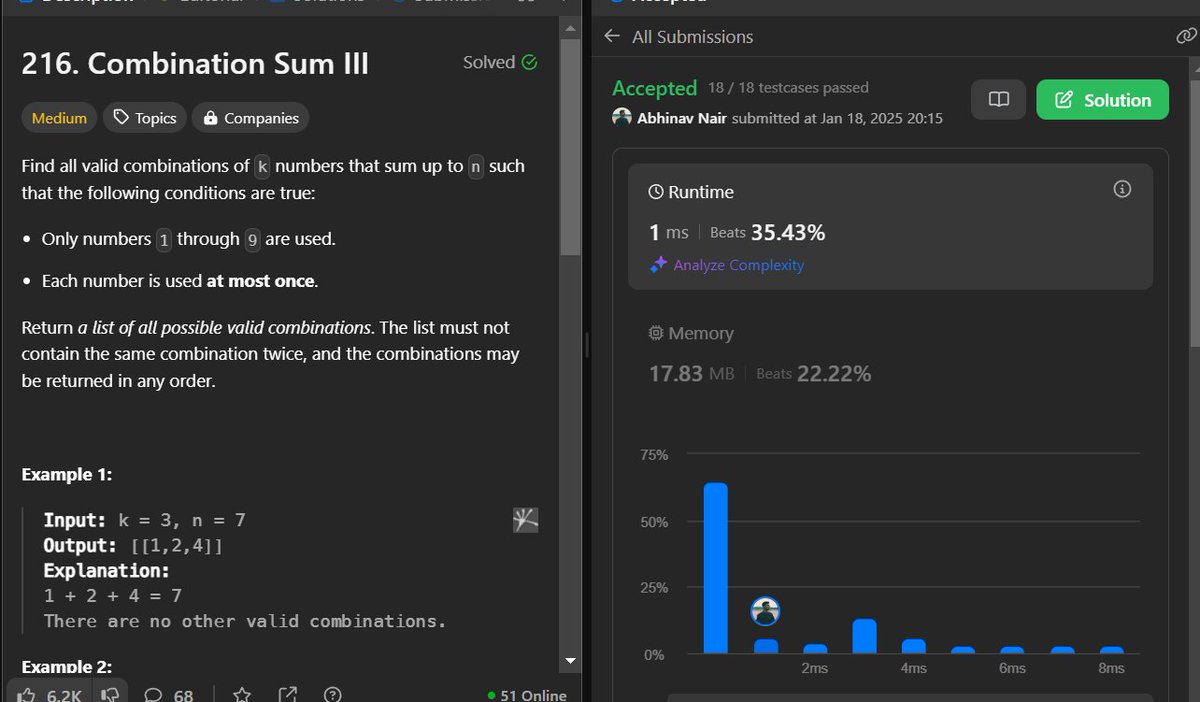Click the 6.2K likes count
This screenshot has height=702, width=1200.
[64, 695]
